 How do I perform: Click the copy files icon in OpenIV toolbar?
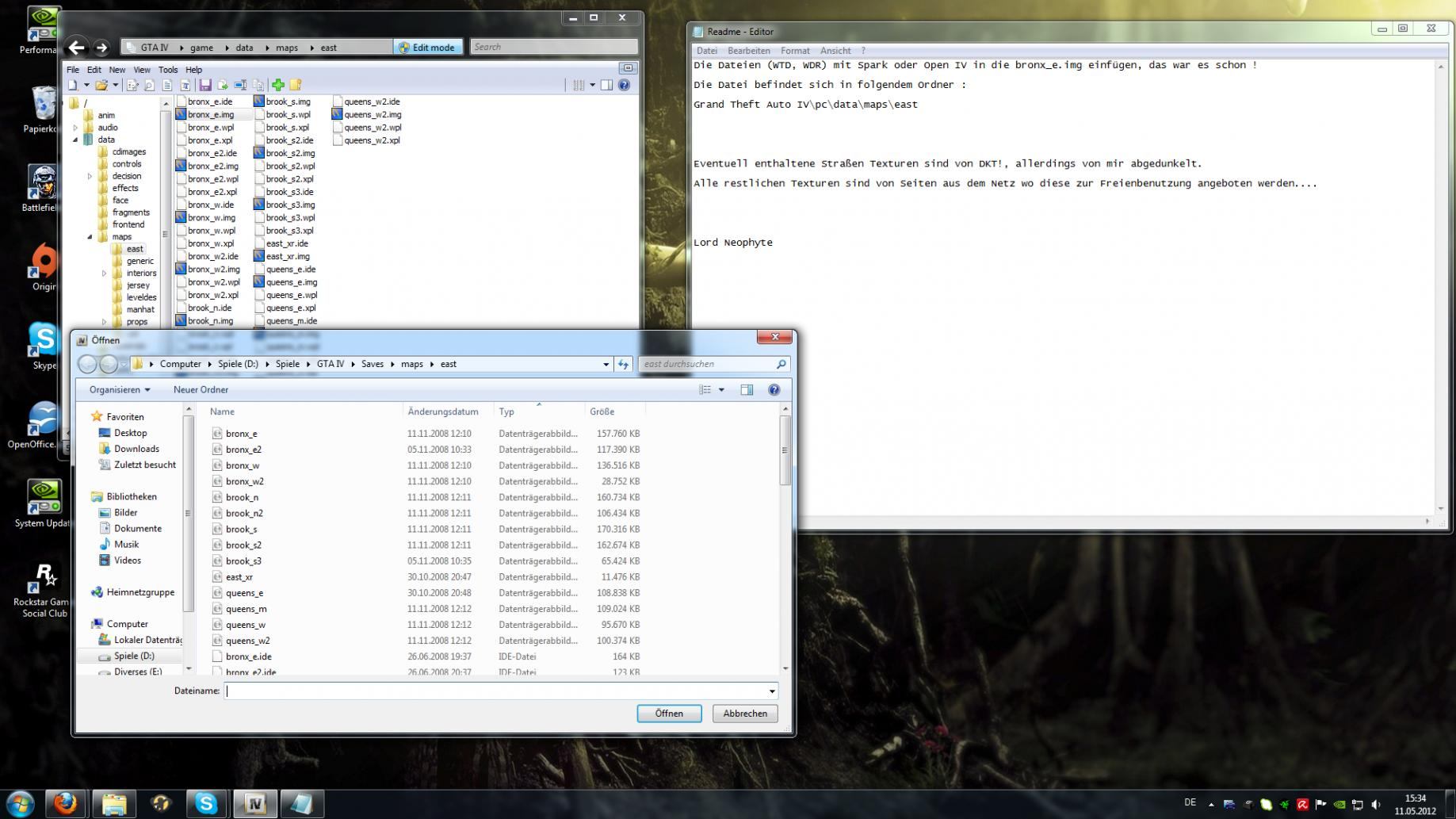click(x=258, y=85)
